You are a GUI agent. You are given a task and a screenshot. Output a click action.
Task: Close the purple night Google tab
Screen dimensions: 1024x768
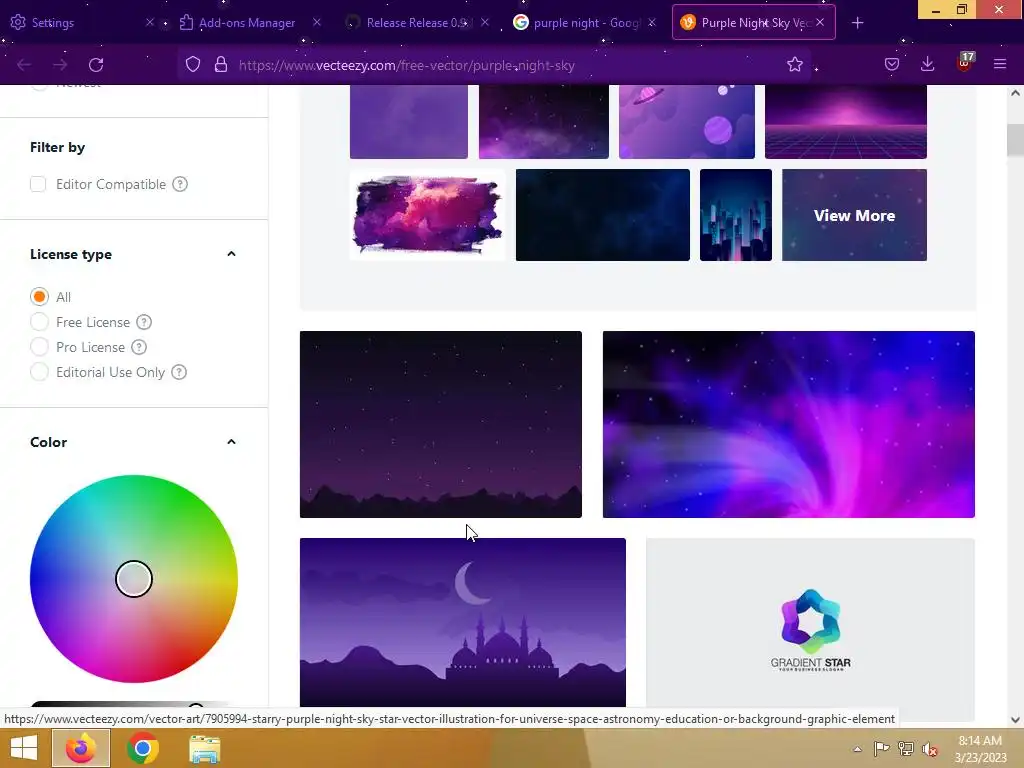coord(652,22)
